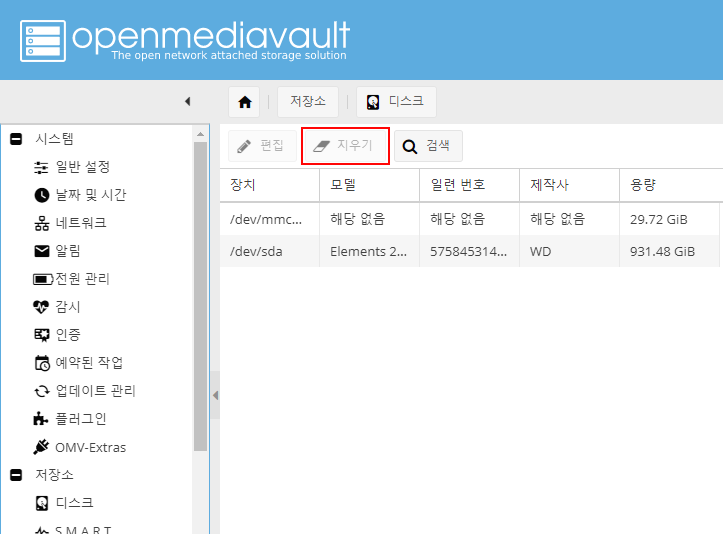Select the /dev/sda device row

click(471, 251)
